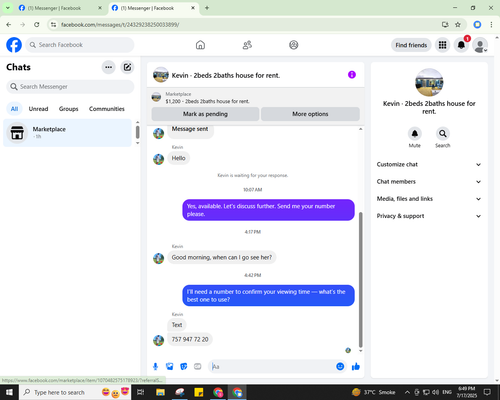Select the Groups chats filter tab

[68, 109]
